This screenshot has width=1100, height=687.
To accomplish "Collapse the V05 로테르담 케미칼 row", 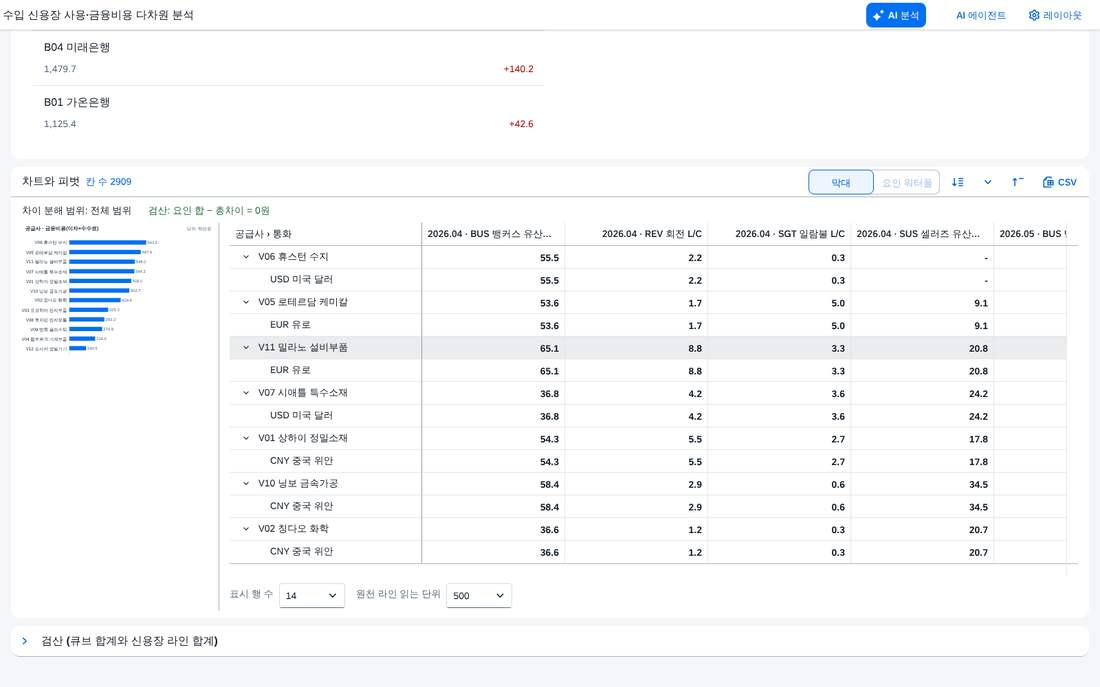I will tap(246, 302).
